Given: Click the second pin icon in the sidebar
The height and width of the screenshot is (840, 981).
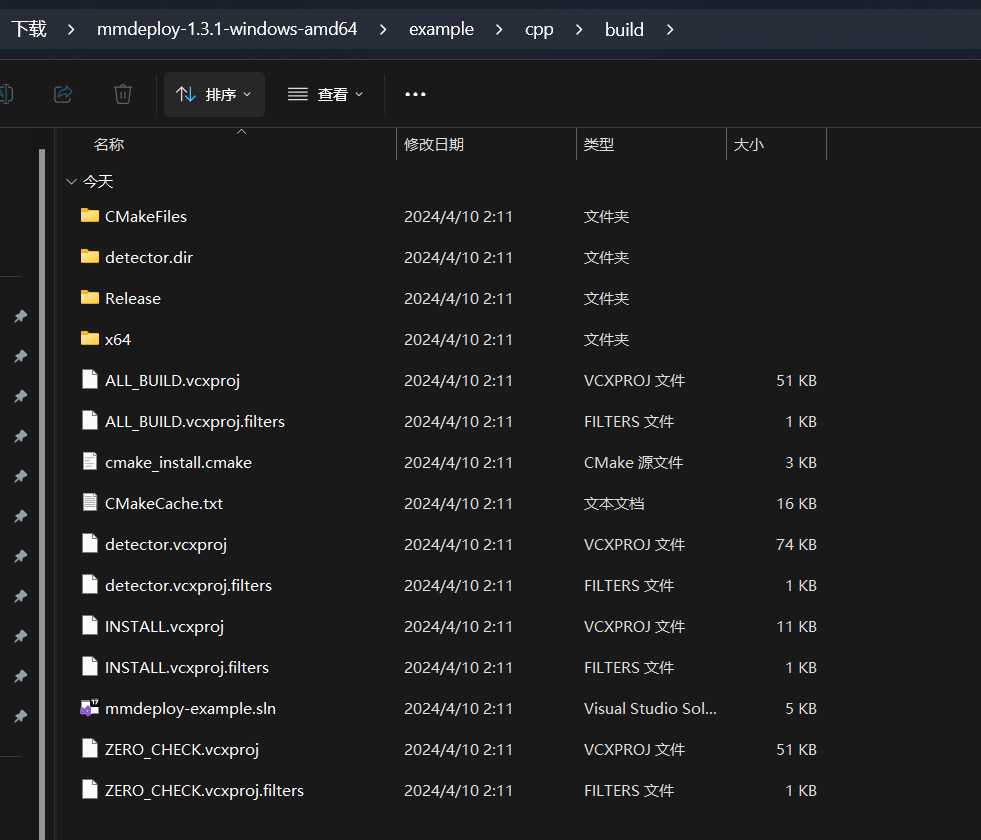Looking at the screenshot, I should pos(22,356).
